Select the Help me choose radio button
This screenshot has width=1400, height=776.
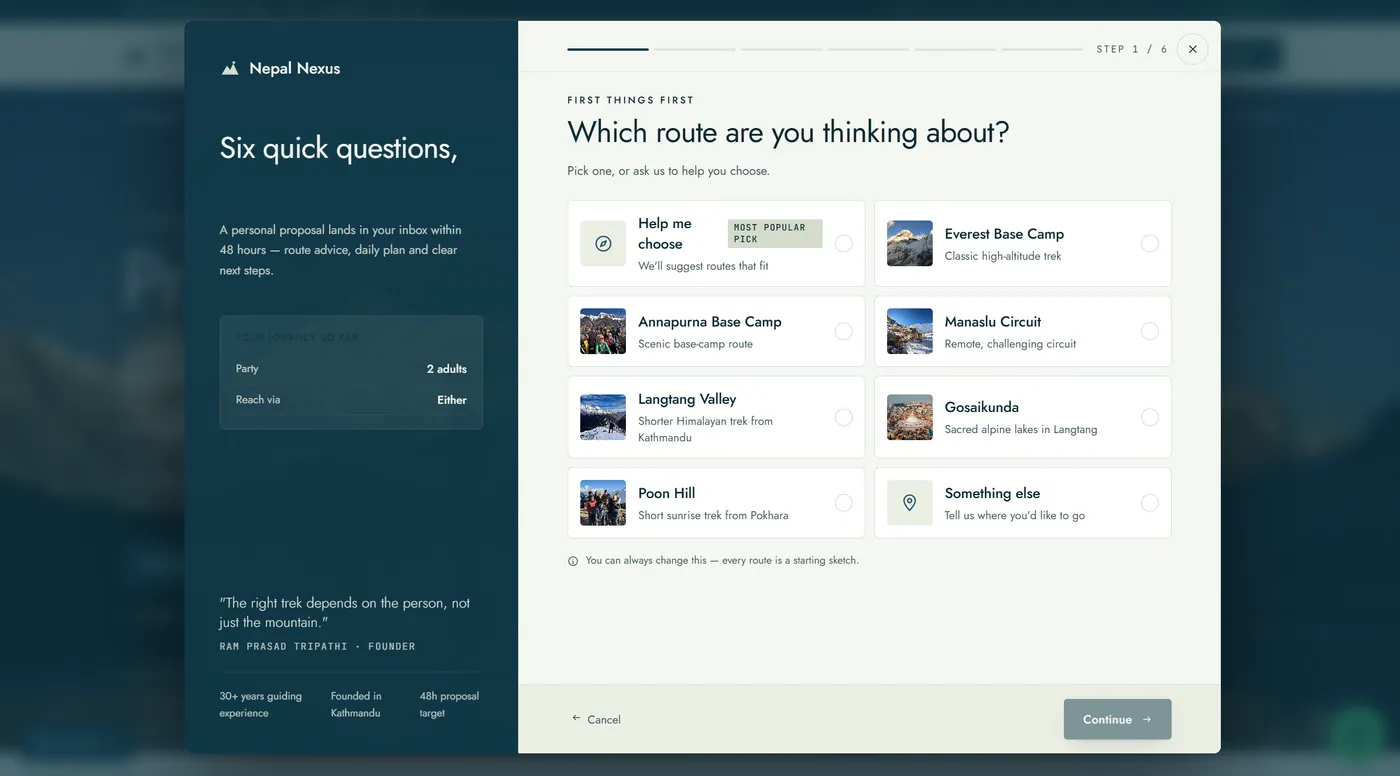coord(844,243)
